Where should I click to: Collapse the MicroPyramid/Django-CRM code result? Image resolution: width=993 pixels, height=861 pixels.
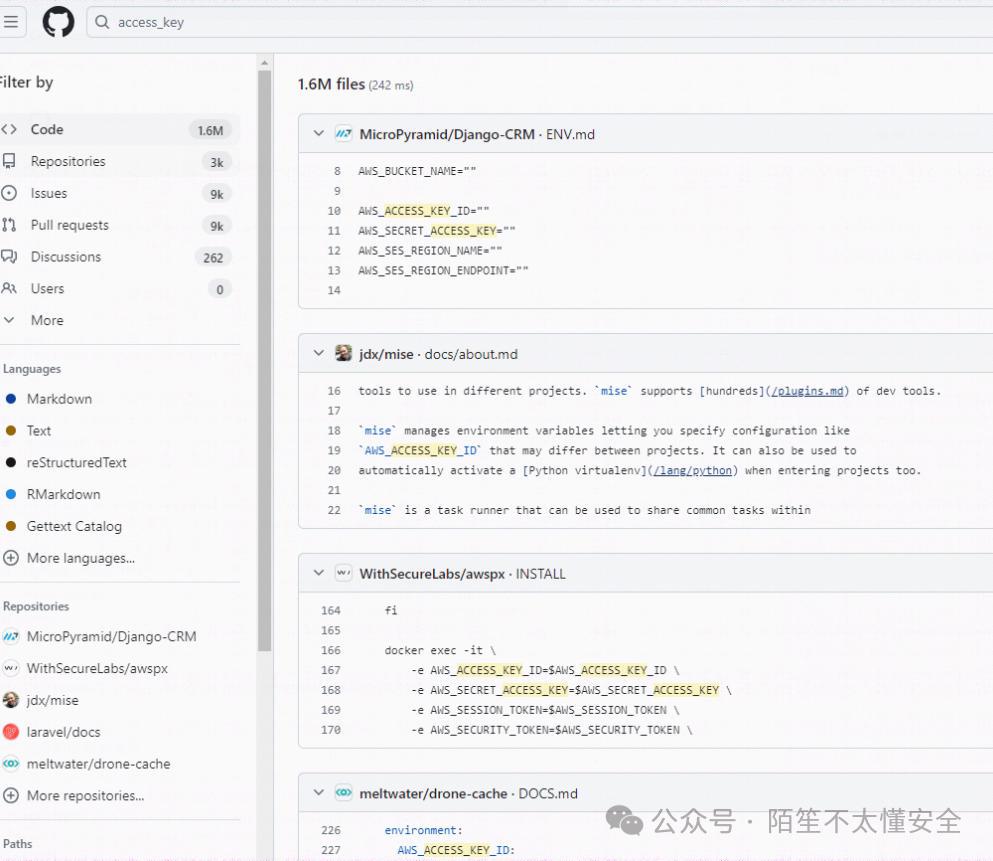pyautogui.click(x=318, y=133)
